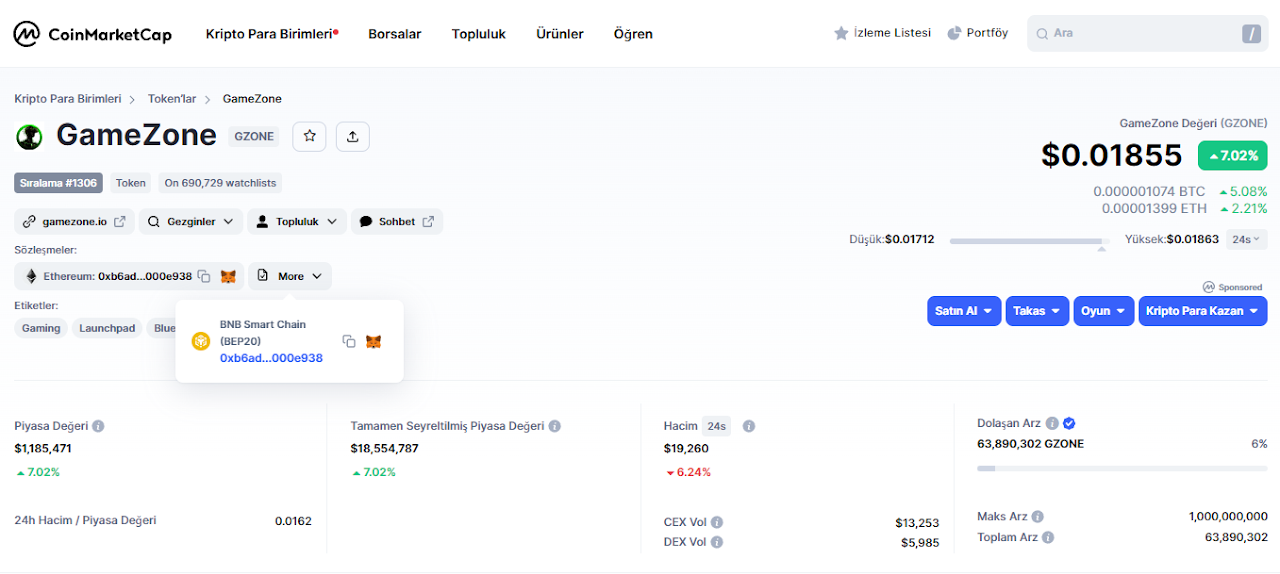Click the Sponsored label
The width and height of the screenshot is (1280, 574).
(1232, 287)
